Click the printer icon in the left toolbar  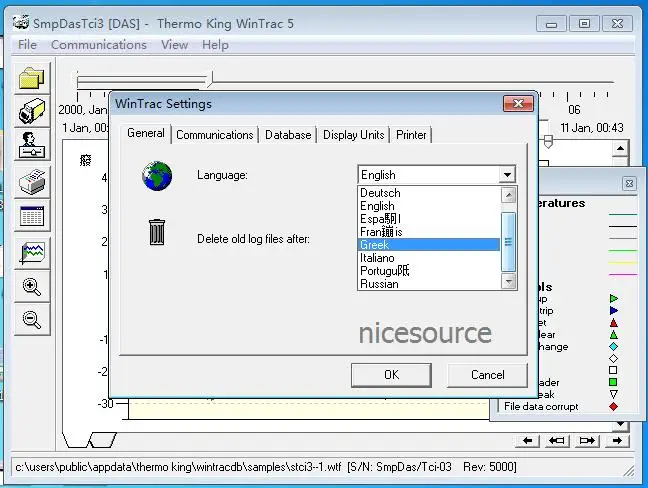pyautogui.click(x=32, y=182)
